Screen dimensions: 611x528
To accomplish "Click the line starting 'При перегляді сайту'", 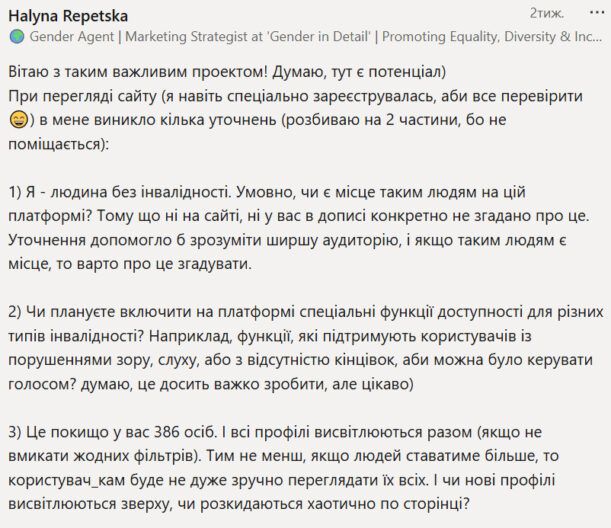I will pos(295,96).
